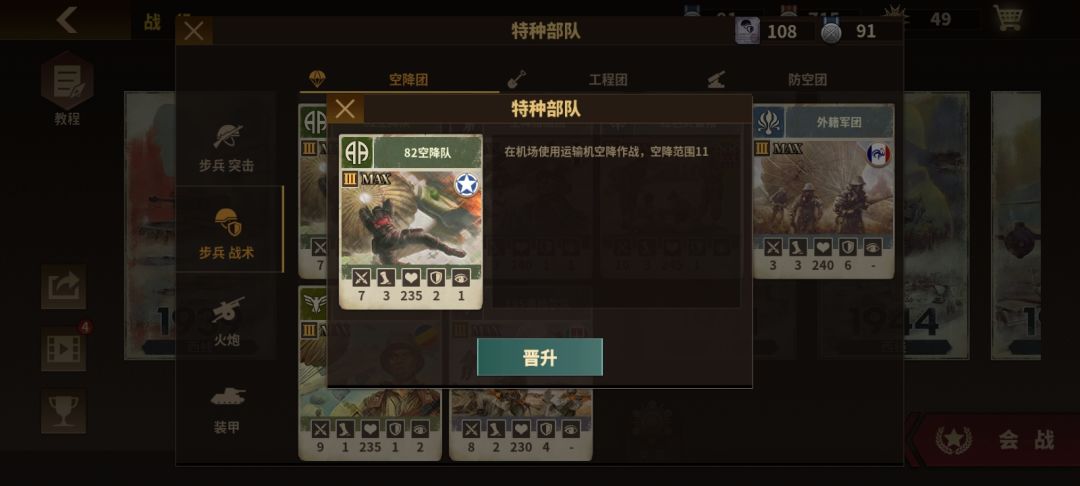Open the 教程 tutorial icon
The width and height of the screenshot is (1080, 486).
[67, 88]
